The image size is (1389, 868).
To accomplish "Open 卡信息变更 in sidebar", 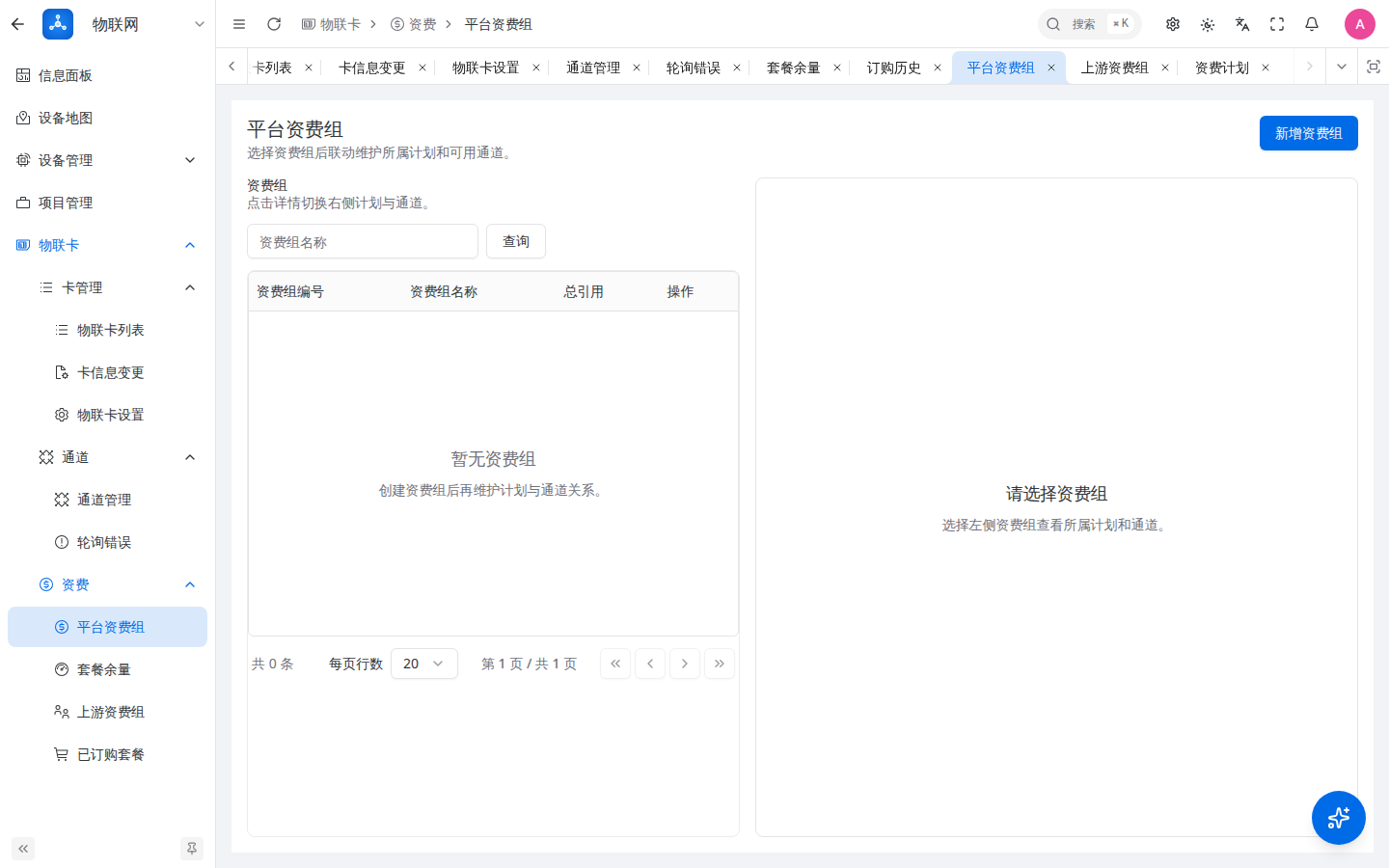I will pyautogui.click(x=107, y=372).
